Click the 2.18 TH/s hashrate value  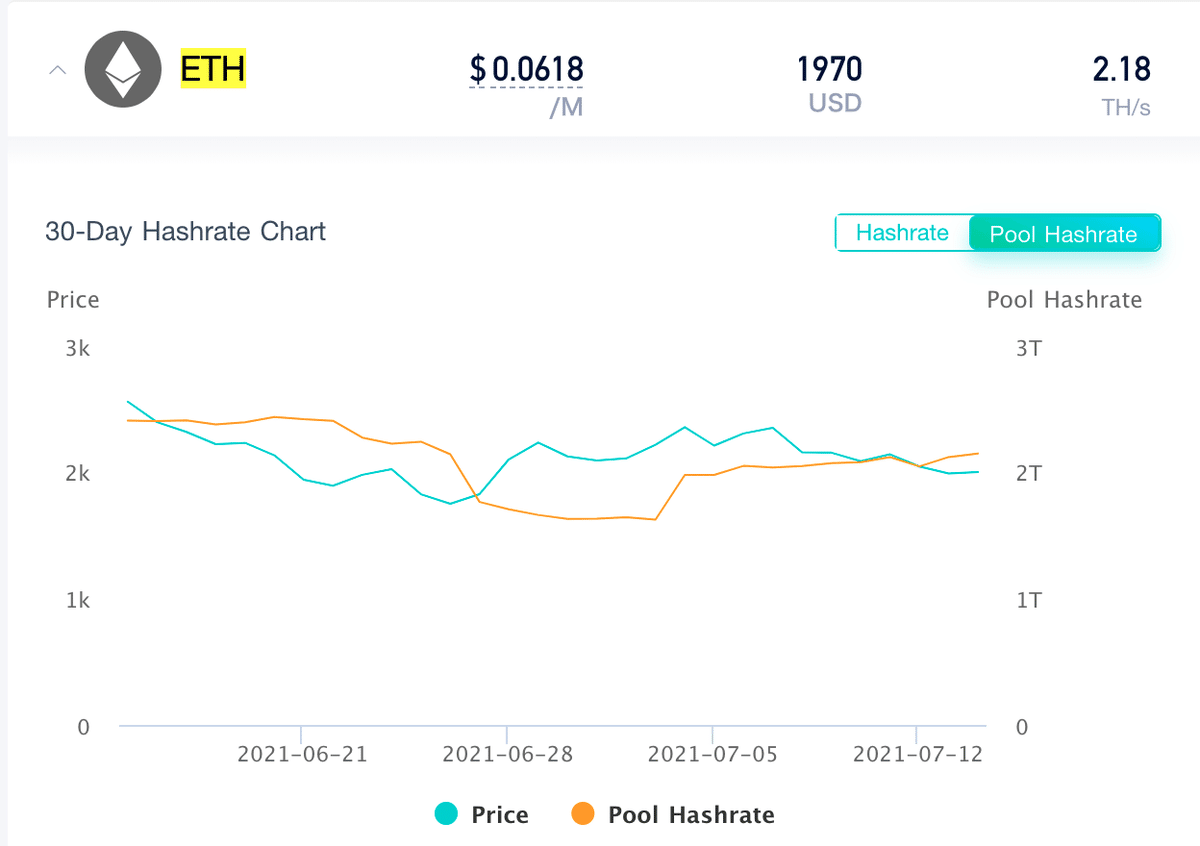1121,70
